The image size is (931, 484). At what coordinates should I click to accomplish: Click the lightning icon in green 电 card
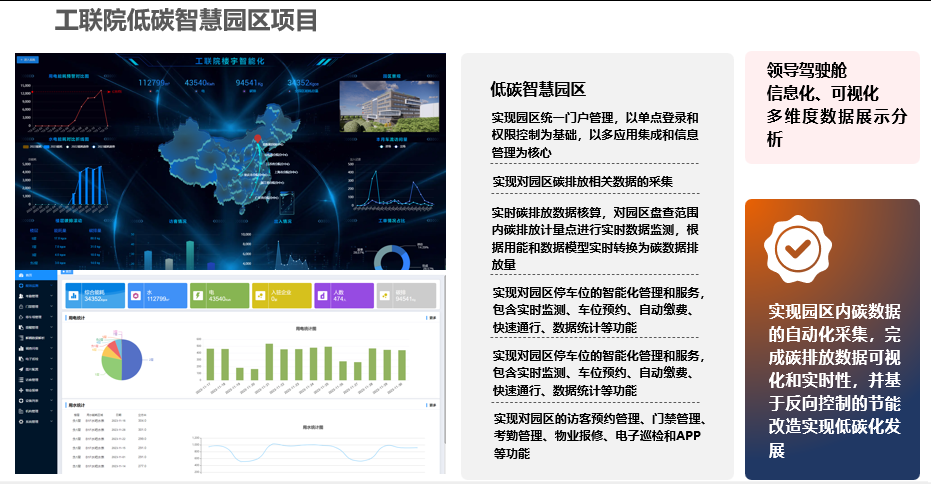click(198, 295)
